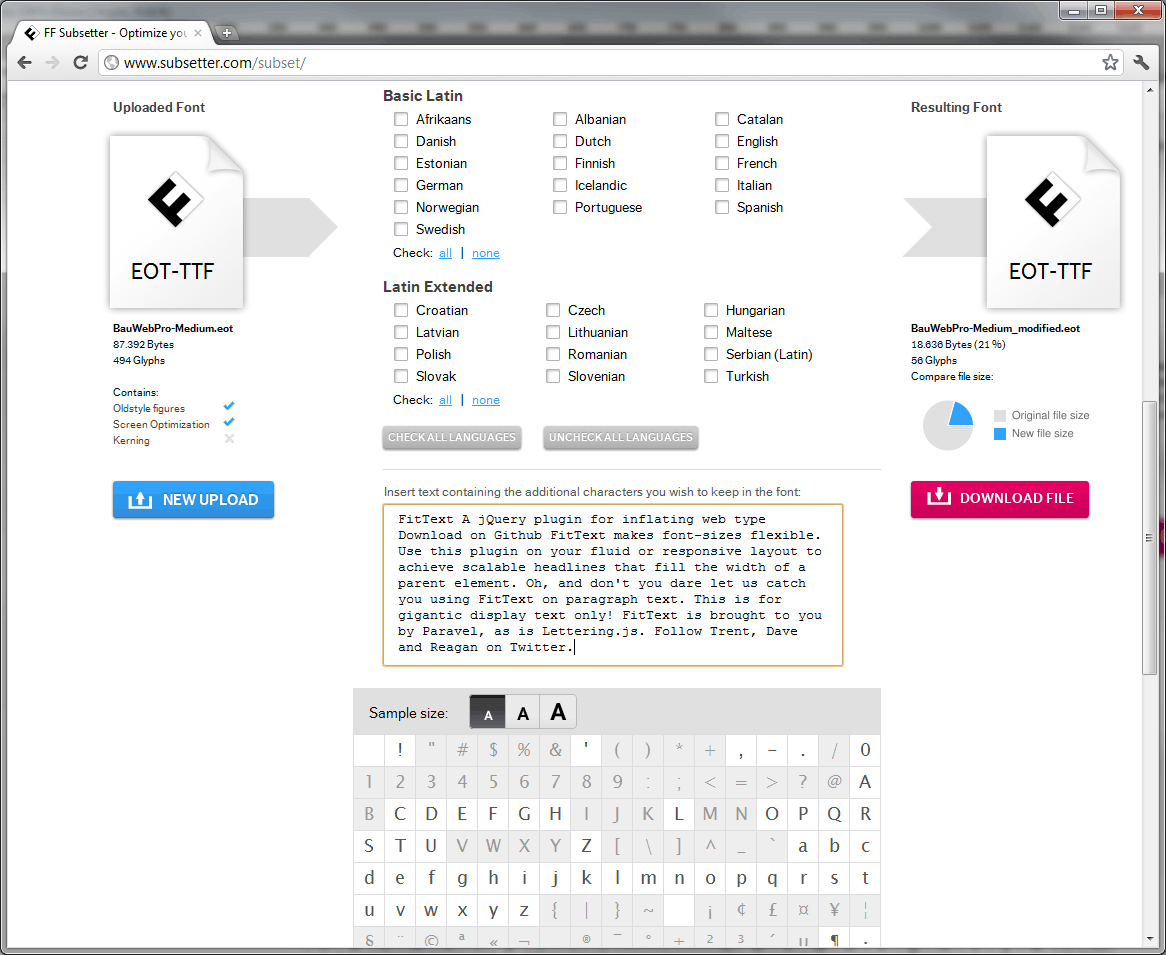Click the BauWebPro-Medium.eot file name
Viewport: 1166px width, 955px height.
point(173,328)
